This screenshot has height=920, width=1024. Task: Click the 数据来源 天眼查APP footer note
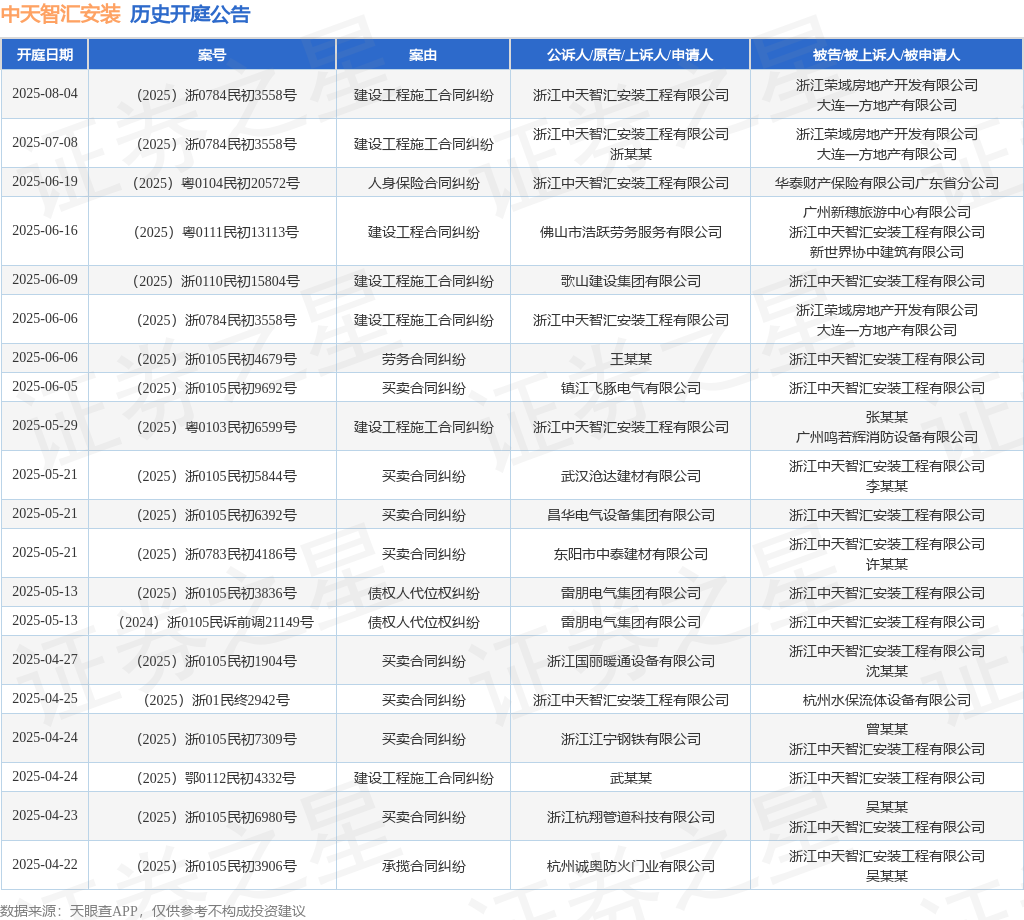(x=153, y=911)
